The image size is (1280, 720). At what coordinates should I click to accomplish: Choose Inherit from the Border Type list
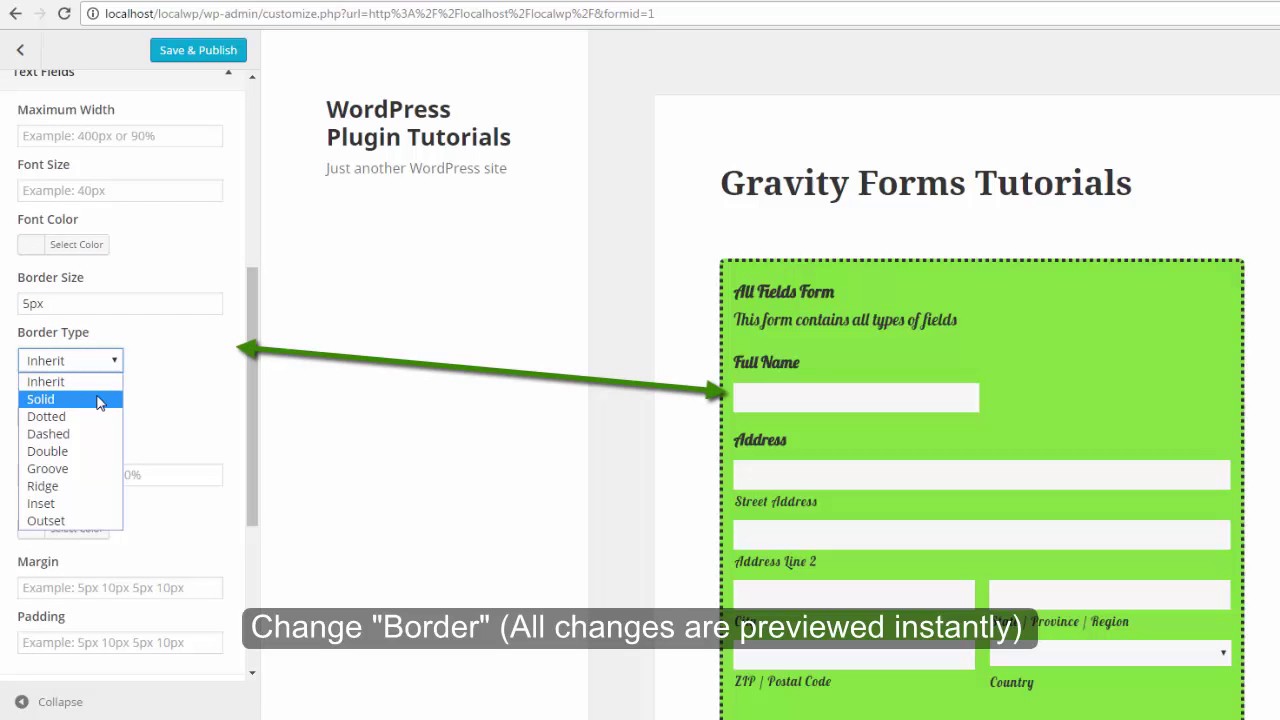coord(70,382)
